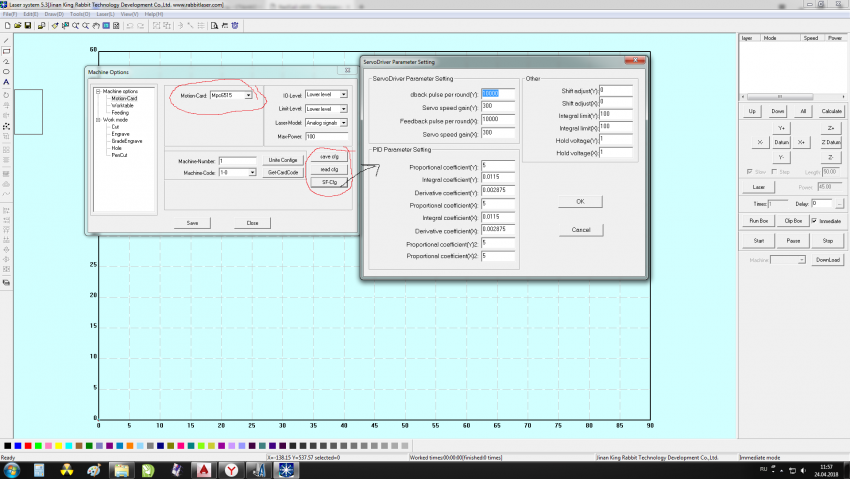
Task: Select the rectangle drawing tool
Action: click(x=6, y=51)
